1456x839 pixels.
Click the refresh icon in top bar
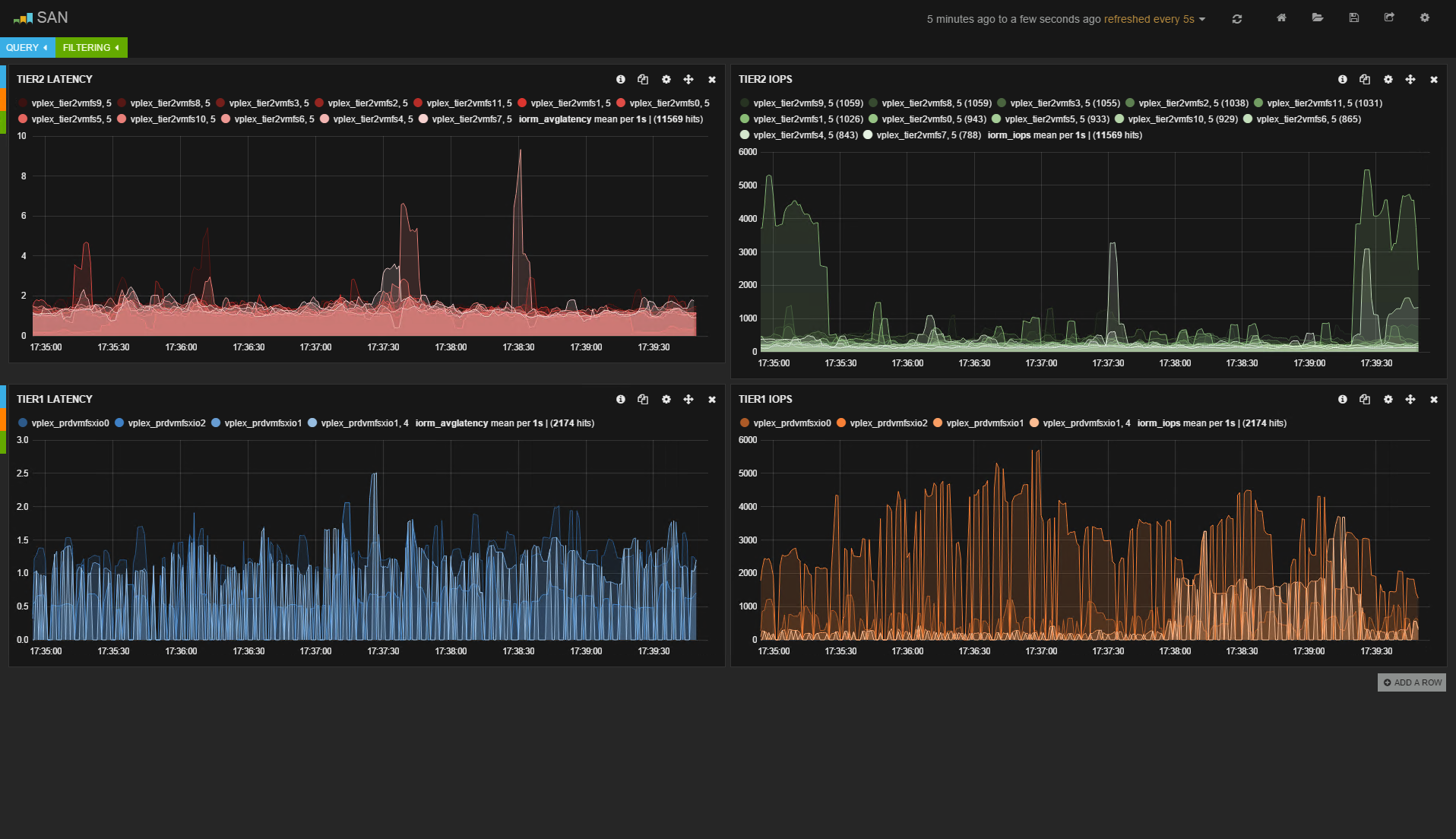(1237, 19)
